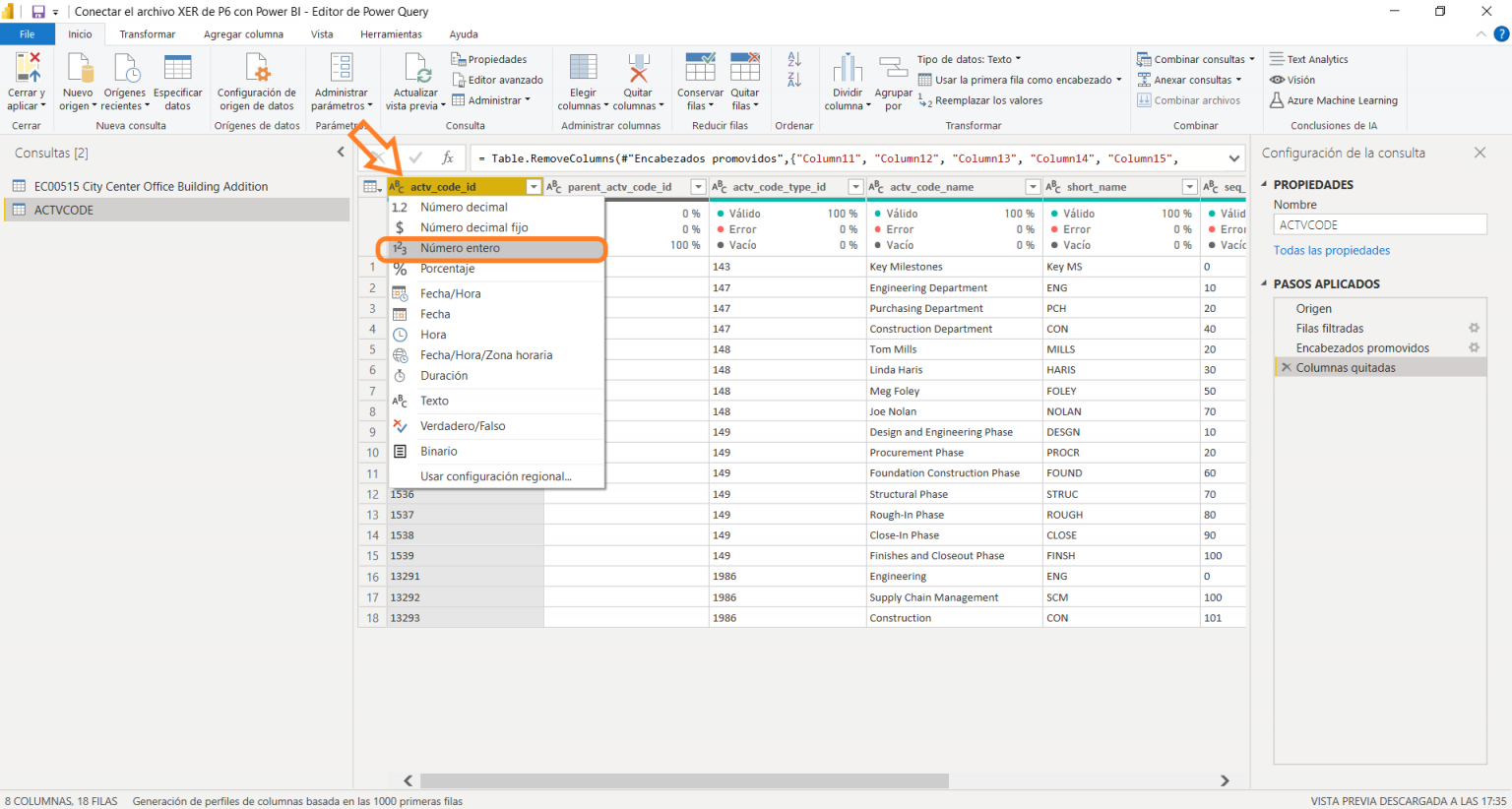Screen dimensions: 1512x809
Task: Open the filter dropdown on actv_code_name column
Action: point(1033,186)
